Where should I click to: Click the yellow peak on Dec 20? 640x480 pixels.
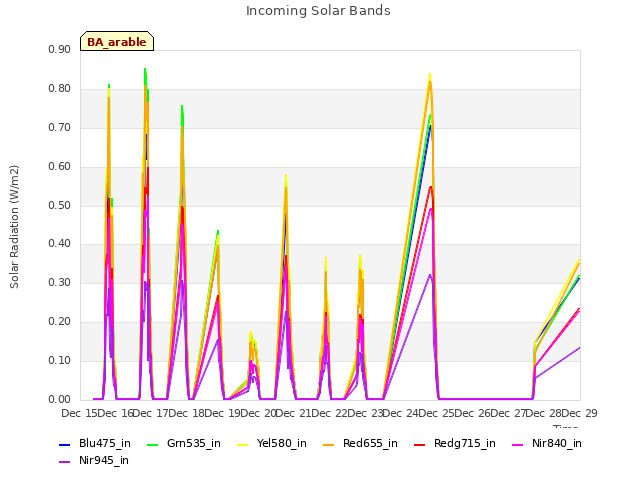[x=286, y=176]
